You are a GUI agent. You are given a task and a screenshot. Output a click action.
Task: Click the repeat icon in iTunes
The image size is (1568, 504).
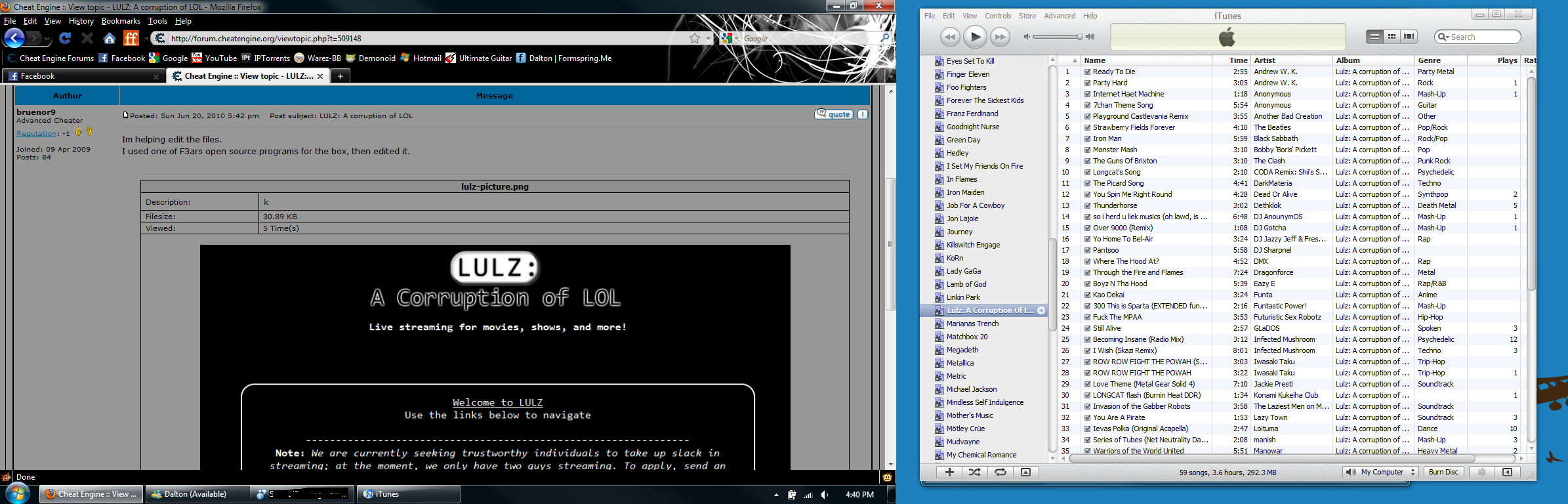point(1000,472)
